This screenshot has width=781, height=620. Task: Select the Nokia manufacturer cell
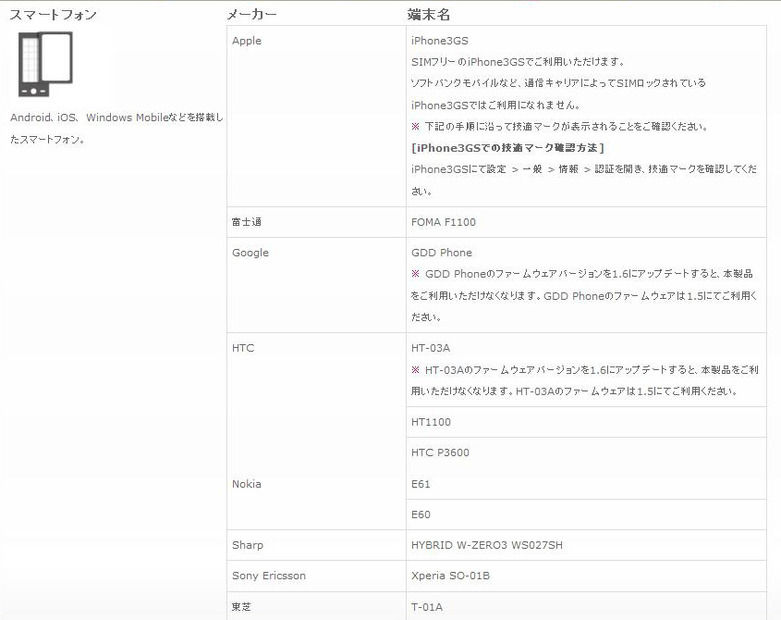316,499
